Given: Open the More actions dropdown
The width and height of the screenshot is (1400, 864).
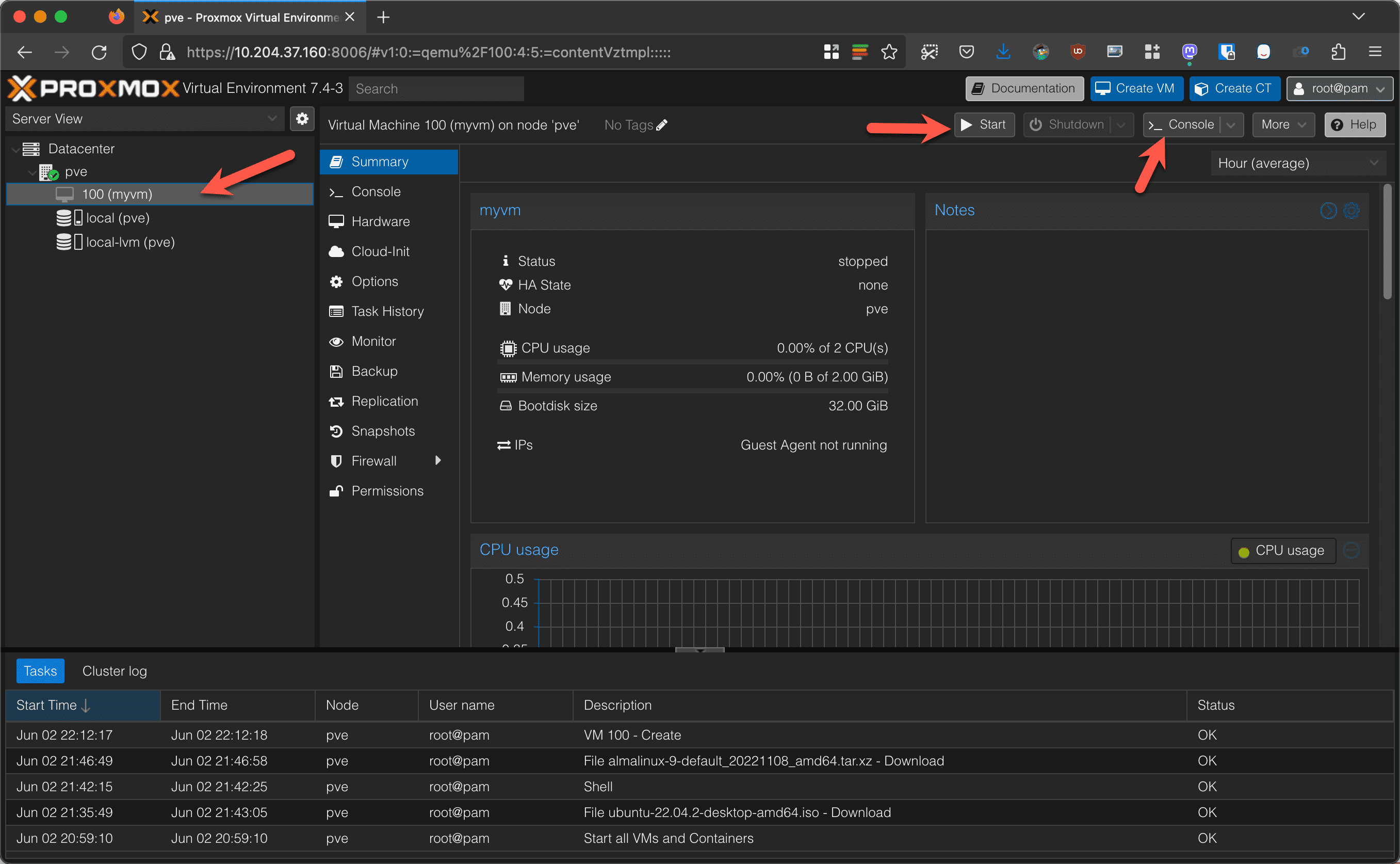Looking at the screenshot, I should click(x=1283, y=124).
